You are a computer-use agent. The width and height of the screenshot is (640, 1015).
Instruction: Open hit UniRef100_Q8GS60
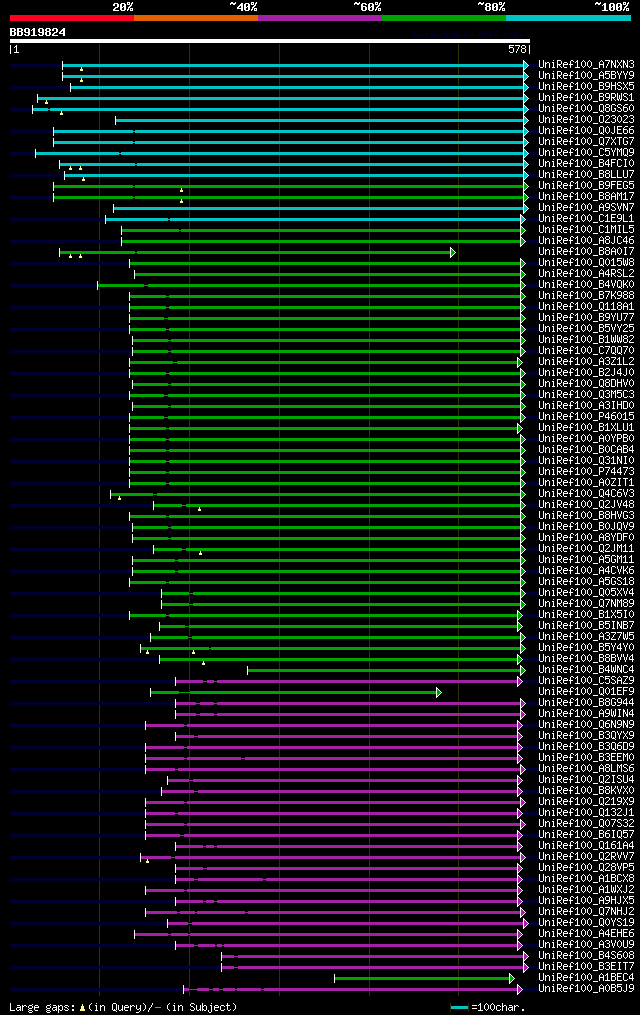click(586, 109)
